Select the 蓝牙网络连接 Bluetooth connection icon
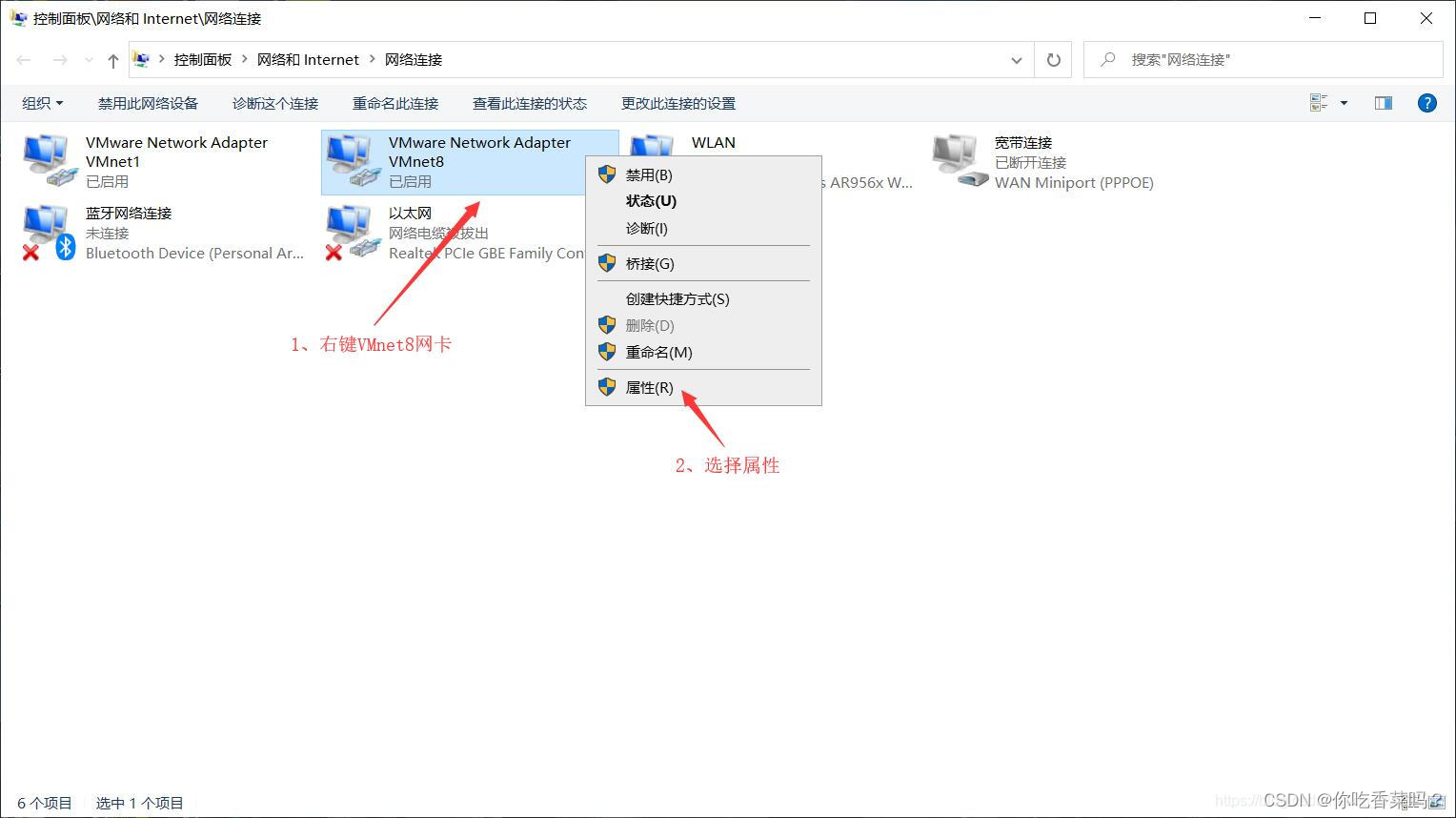This screenshot has width=1456, height=818. click(50, 232)
